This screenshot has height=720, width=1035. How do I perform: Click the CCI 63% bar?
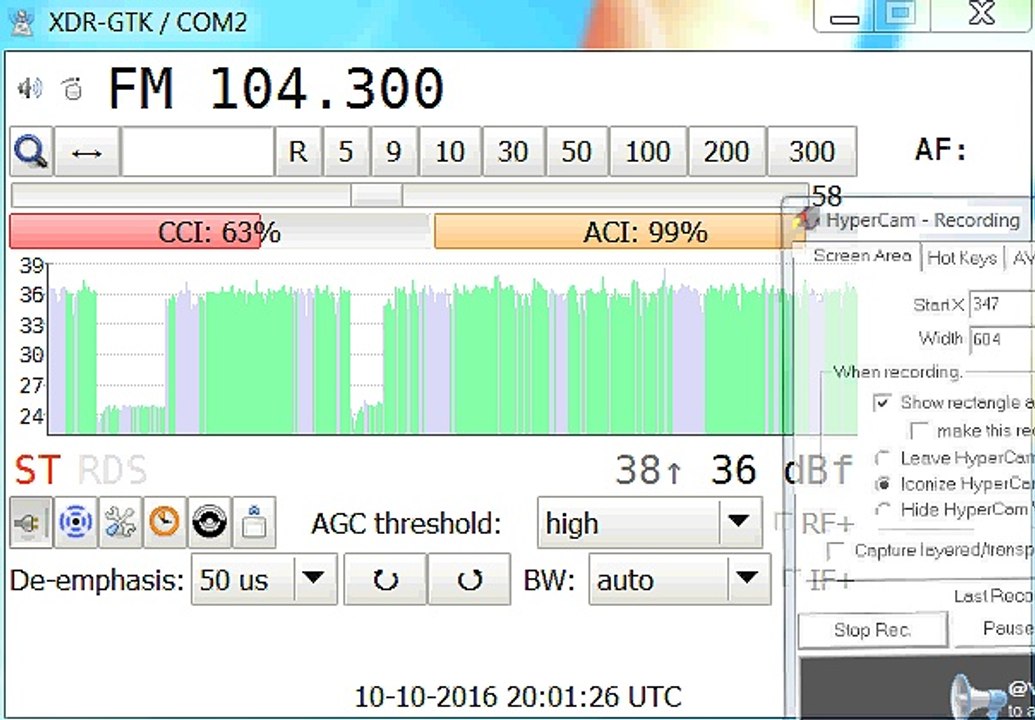(219, 232)
